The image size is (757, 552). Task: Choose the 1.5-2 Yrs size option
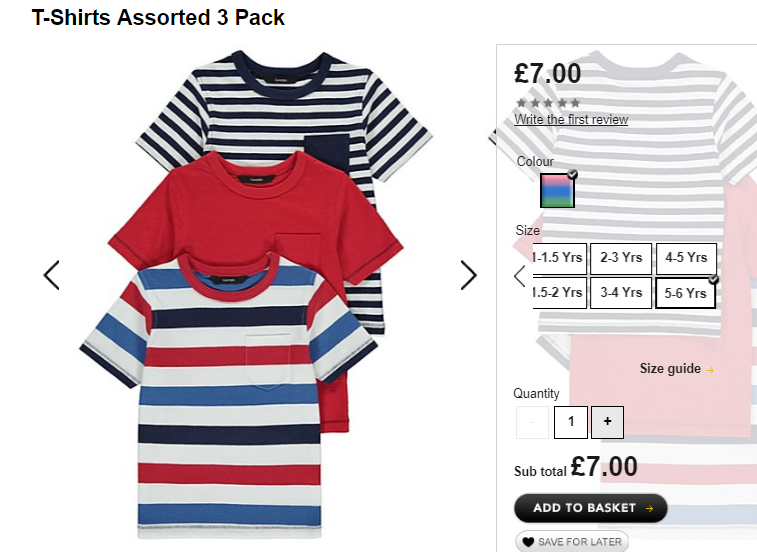coord(559,293)
